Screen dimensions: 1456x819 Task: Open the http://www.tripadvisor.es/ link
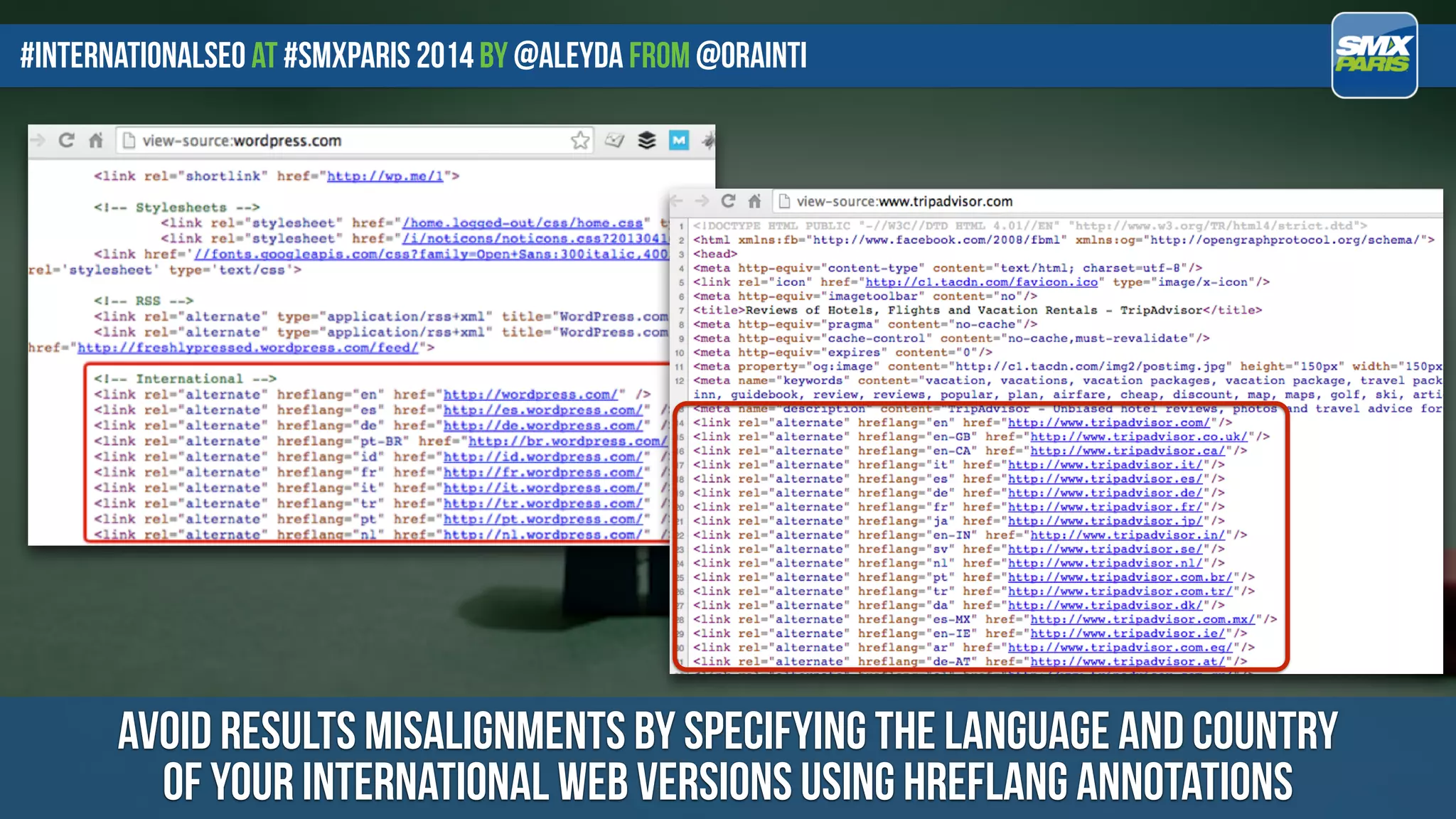click(1105, 479)
